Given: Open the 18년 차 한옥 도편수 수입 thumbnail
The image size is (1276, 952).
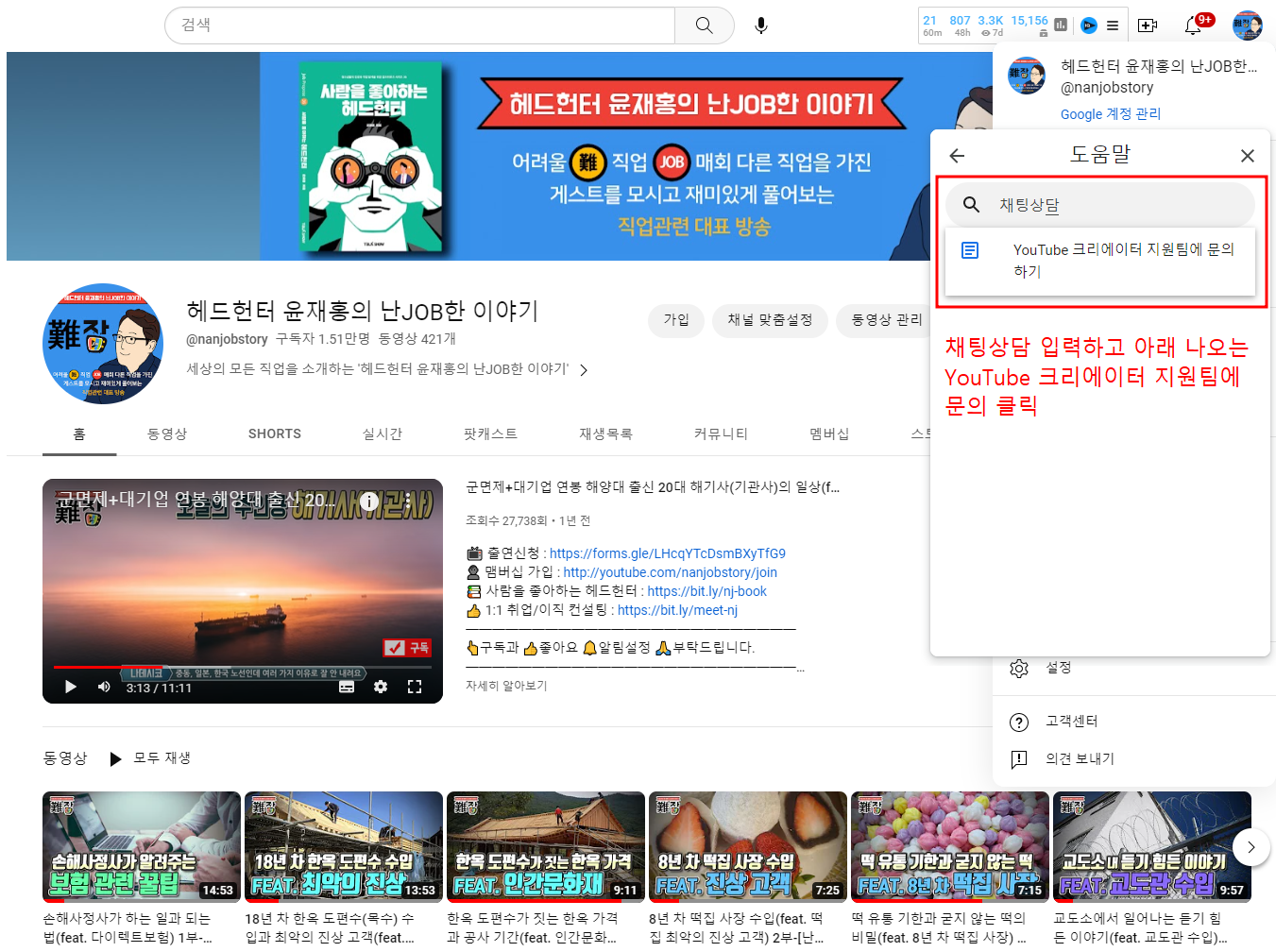Looking at the screenshot, I should (344, 846).
